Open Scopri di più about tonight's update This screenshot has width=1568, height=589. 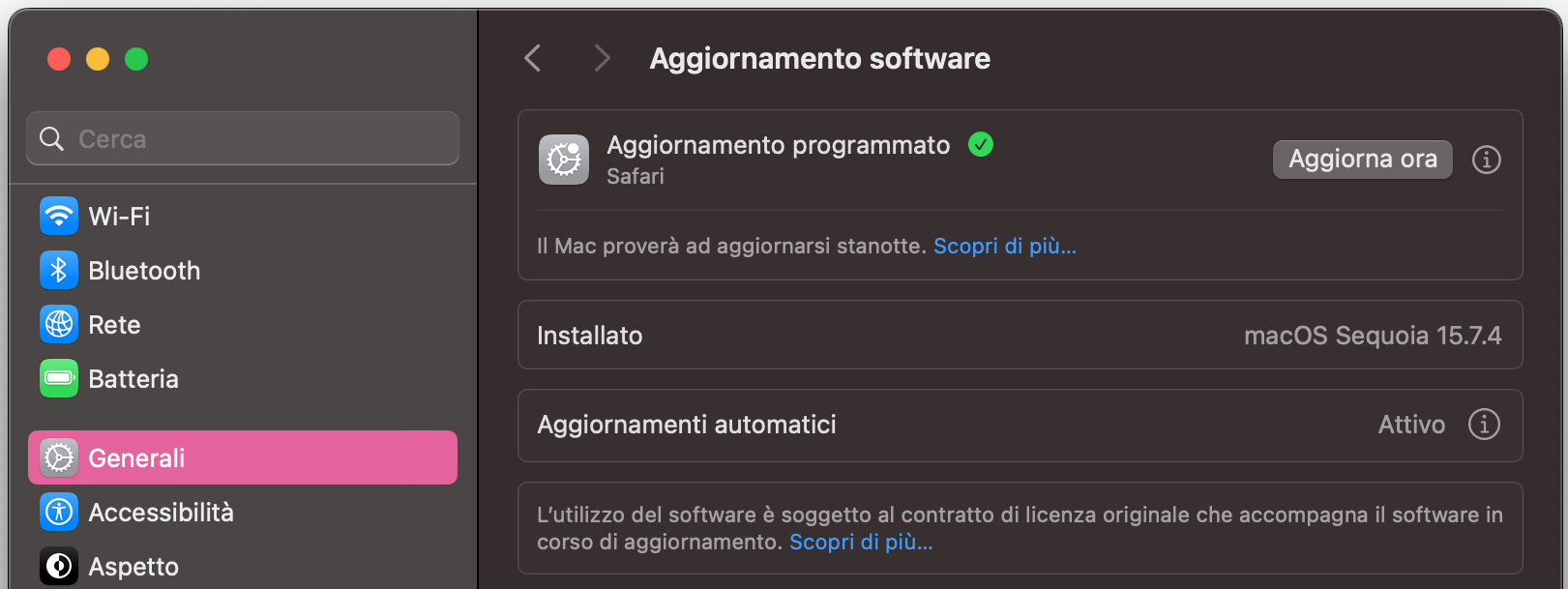[1005, 246]
